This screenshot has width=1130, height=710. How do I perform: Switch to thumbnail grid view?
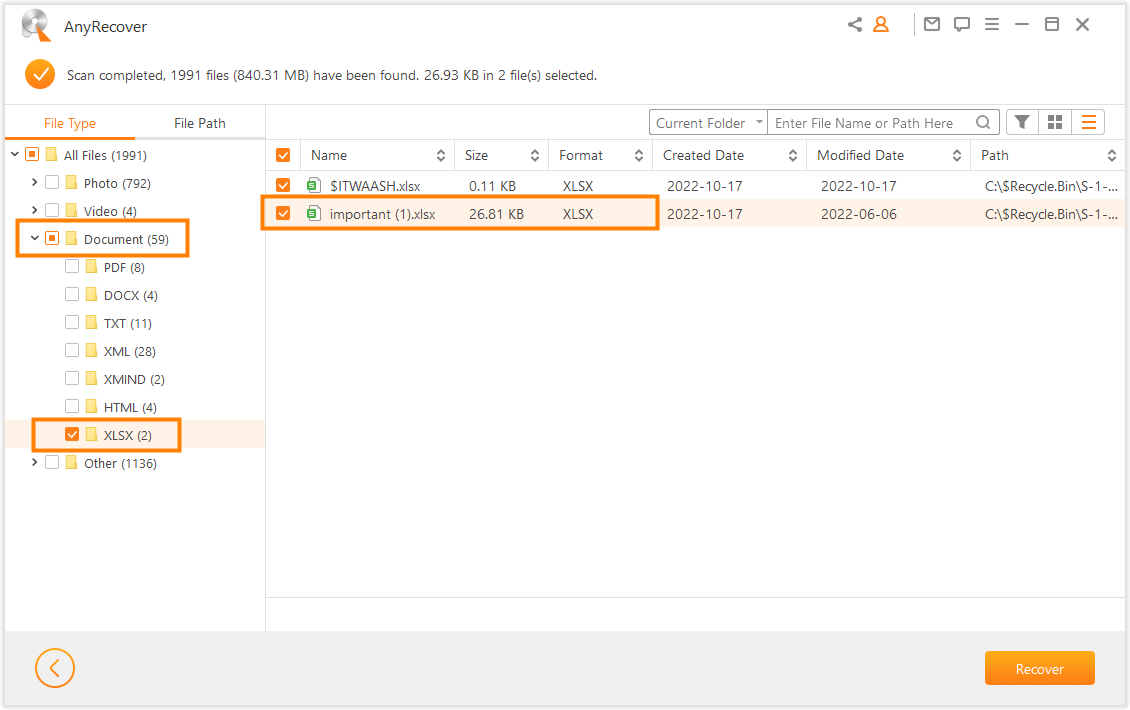[x=1055, y=121]
